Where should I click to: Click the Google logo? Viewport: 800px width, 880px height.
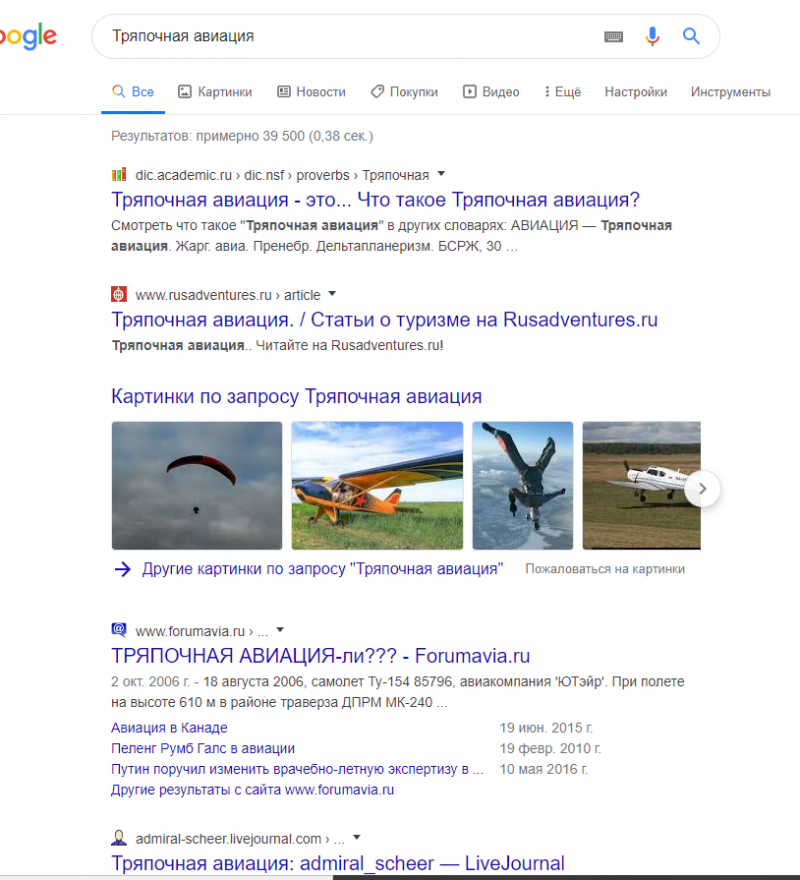[28, 37]
